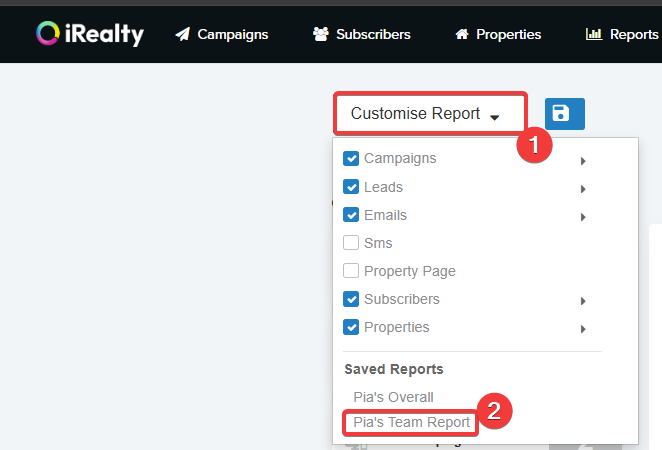Click the Reports bar chart icon

(x=594, y=34)
